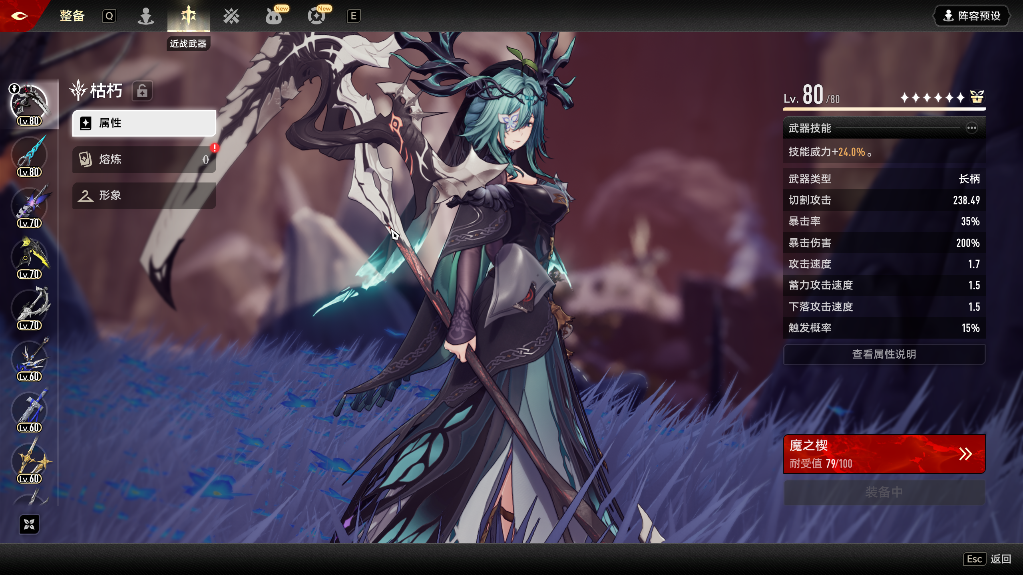
Task: Click the gift box icon beside the stars
Action: (977, 97)
